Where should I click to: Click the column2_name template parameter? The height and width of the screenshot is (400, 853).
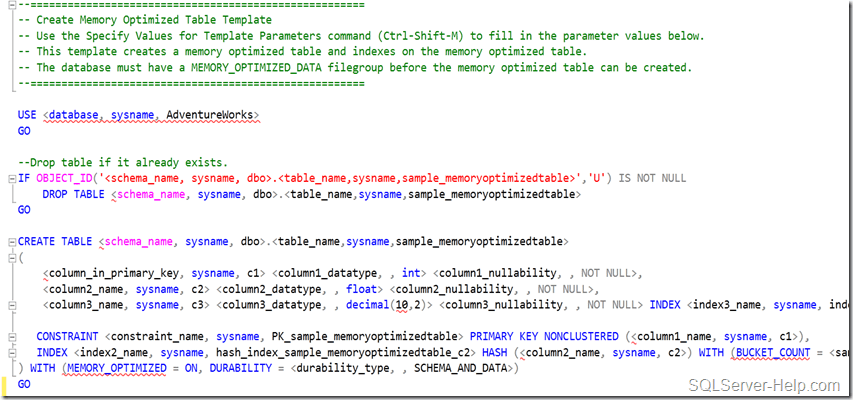(88, 289)
